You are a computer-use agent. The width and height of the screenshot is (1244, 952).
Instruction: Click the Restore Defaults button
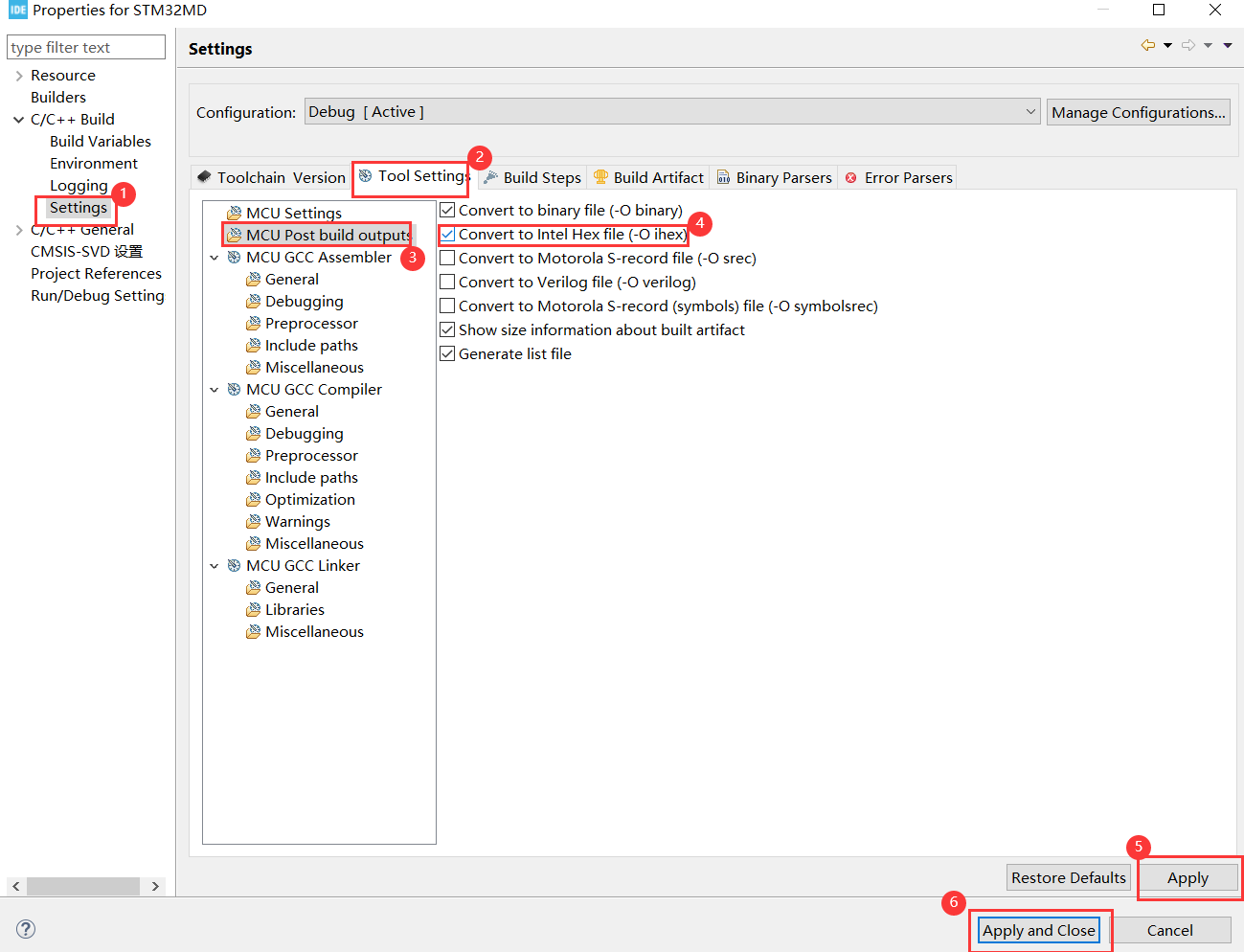click(x=1069, y=877)
